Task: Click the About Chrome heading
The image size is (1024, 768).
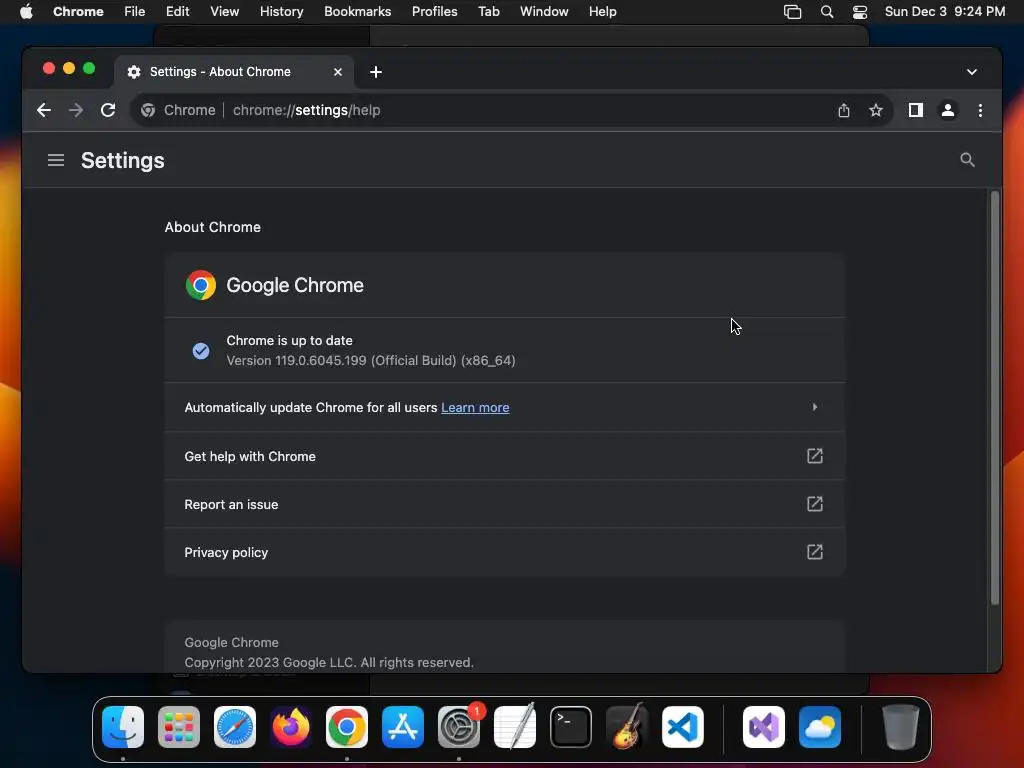Action: pyautogui.click(x=212, y=227)
